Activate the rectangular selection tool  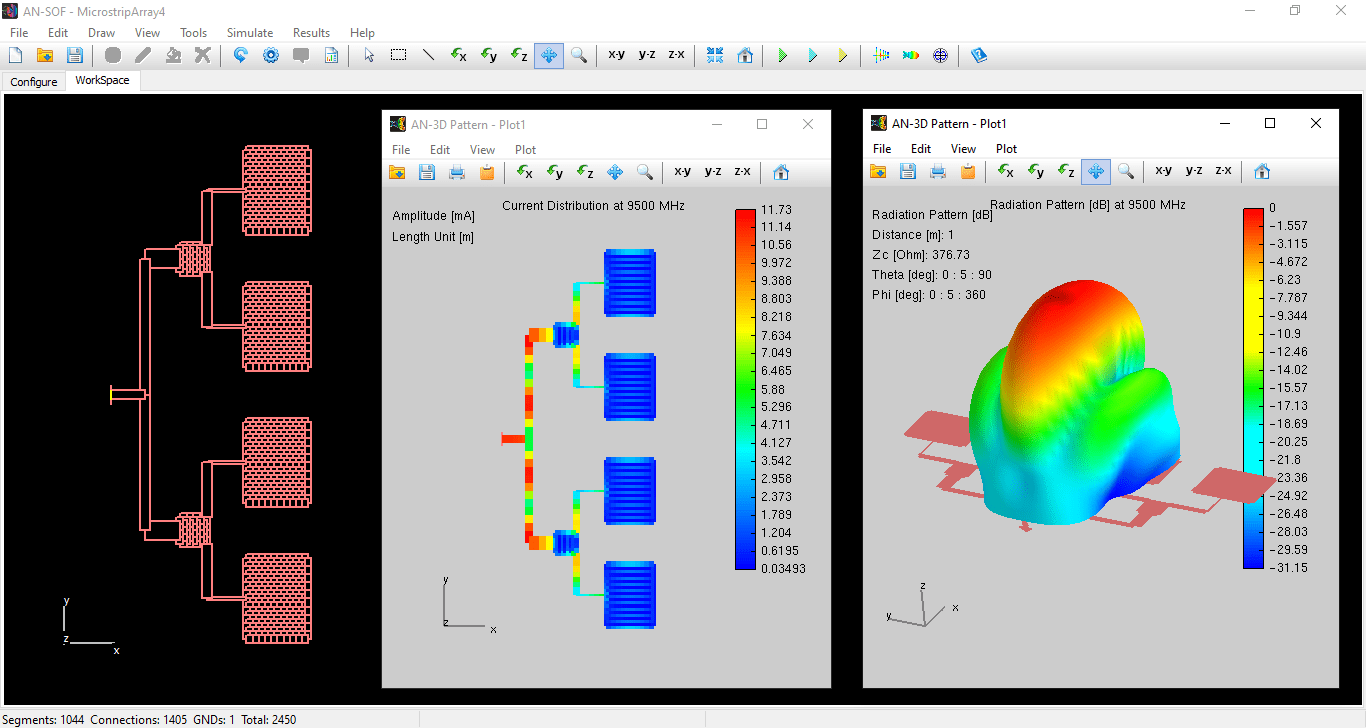(398, 55)
